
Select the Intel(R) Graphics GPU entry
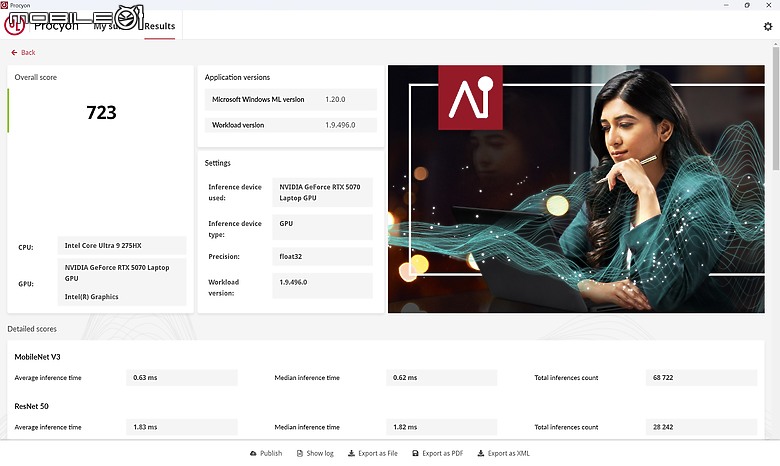pos(92,296)
